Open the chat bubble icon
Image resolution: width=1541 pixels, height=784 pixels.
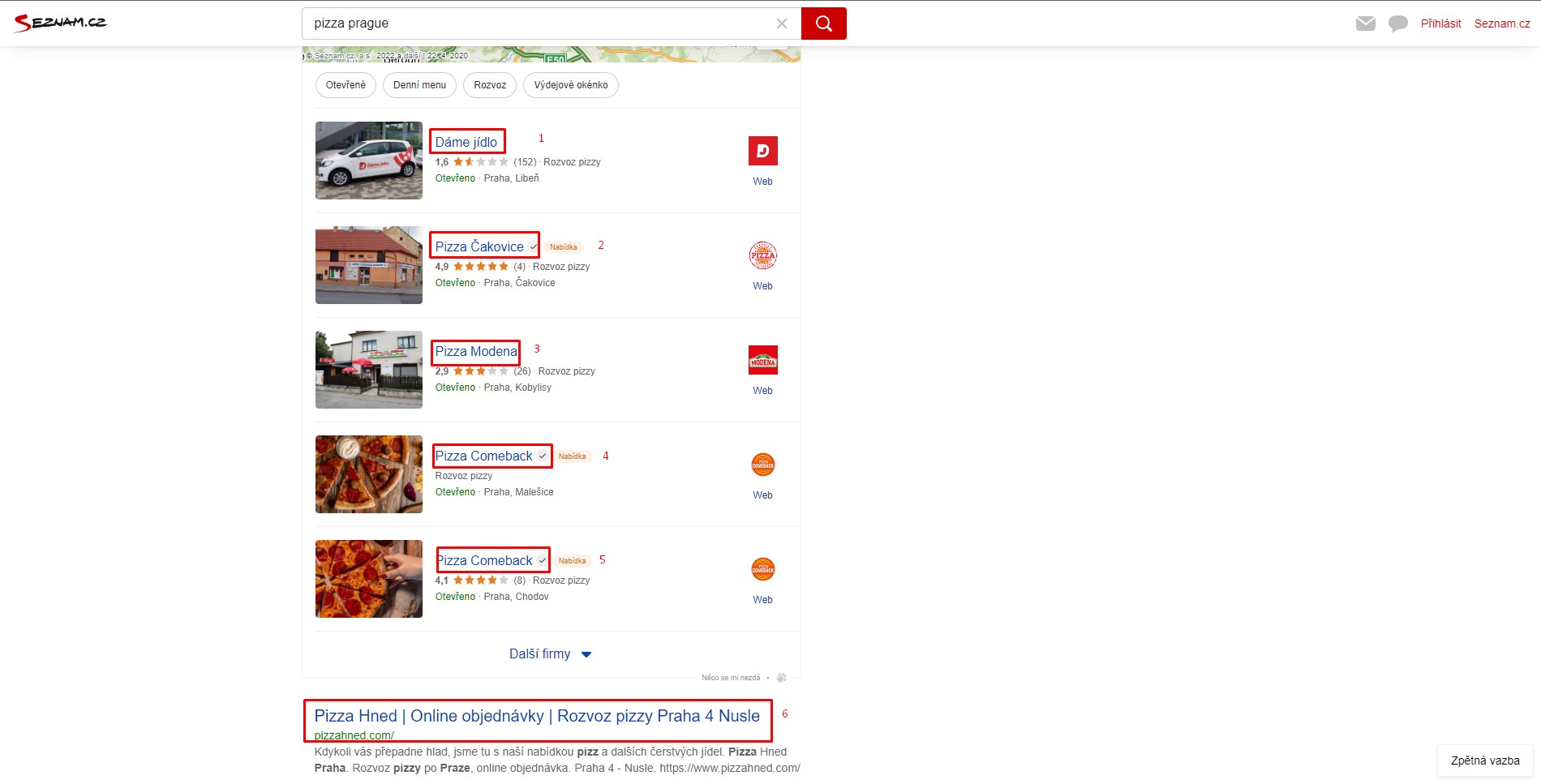tap(1397, 24)
